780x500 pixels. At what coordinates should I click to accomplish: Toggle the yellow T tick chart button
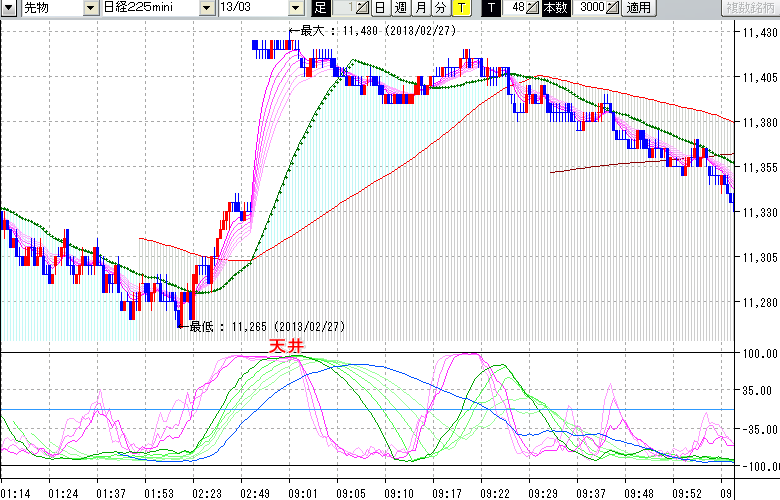coord(460,8)
